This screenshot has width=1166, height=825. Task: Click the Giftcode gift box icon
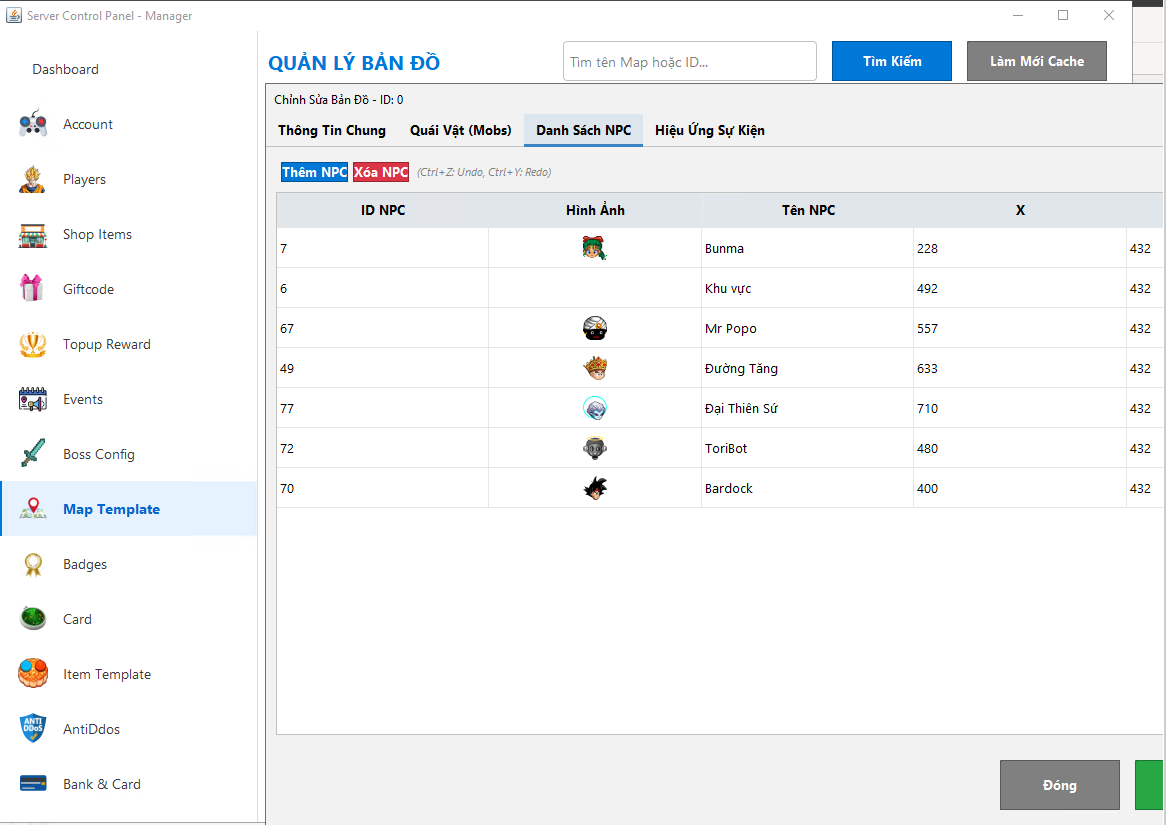tap(33, 289)
